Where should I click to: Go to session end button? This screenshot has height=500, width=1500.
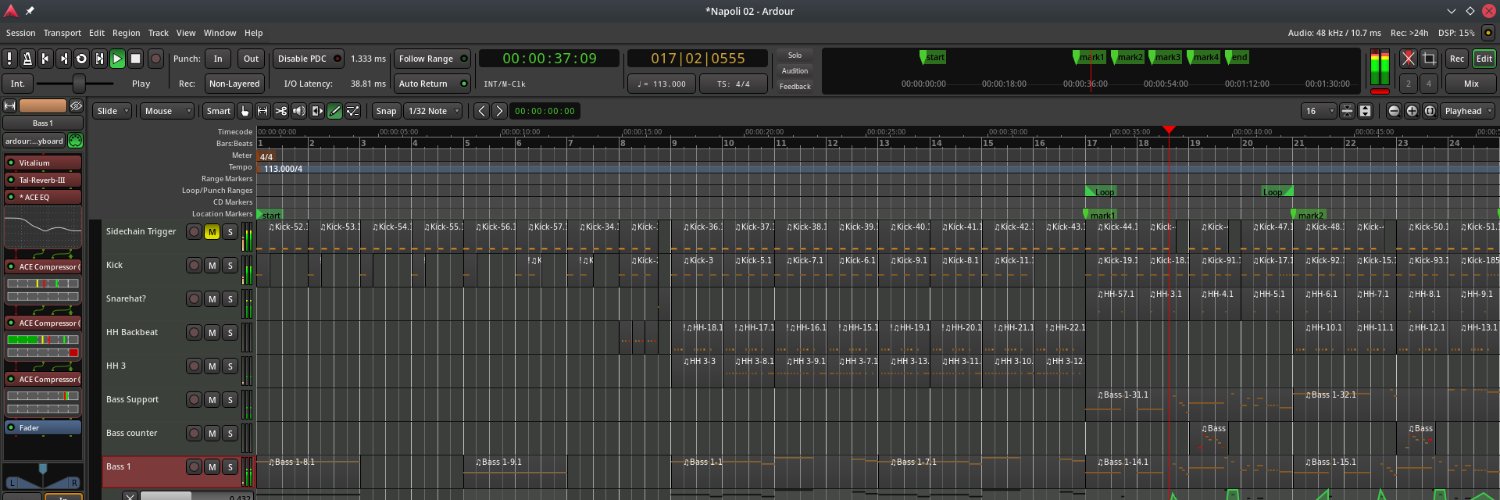[64, 59]
